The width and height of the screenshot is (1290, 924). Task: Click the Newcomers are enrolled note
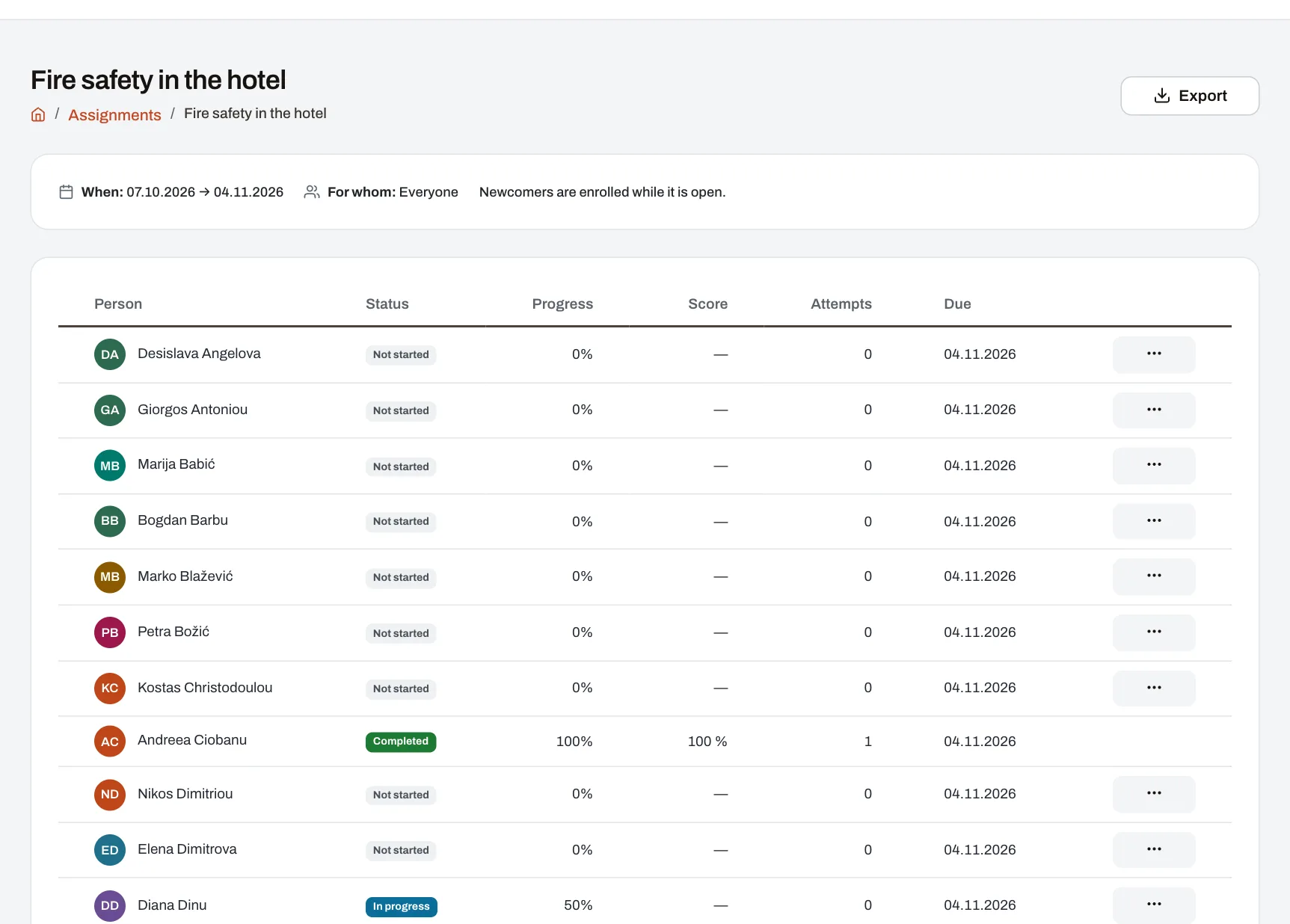(602, 192)
